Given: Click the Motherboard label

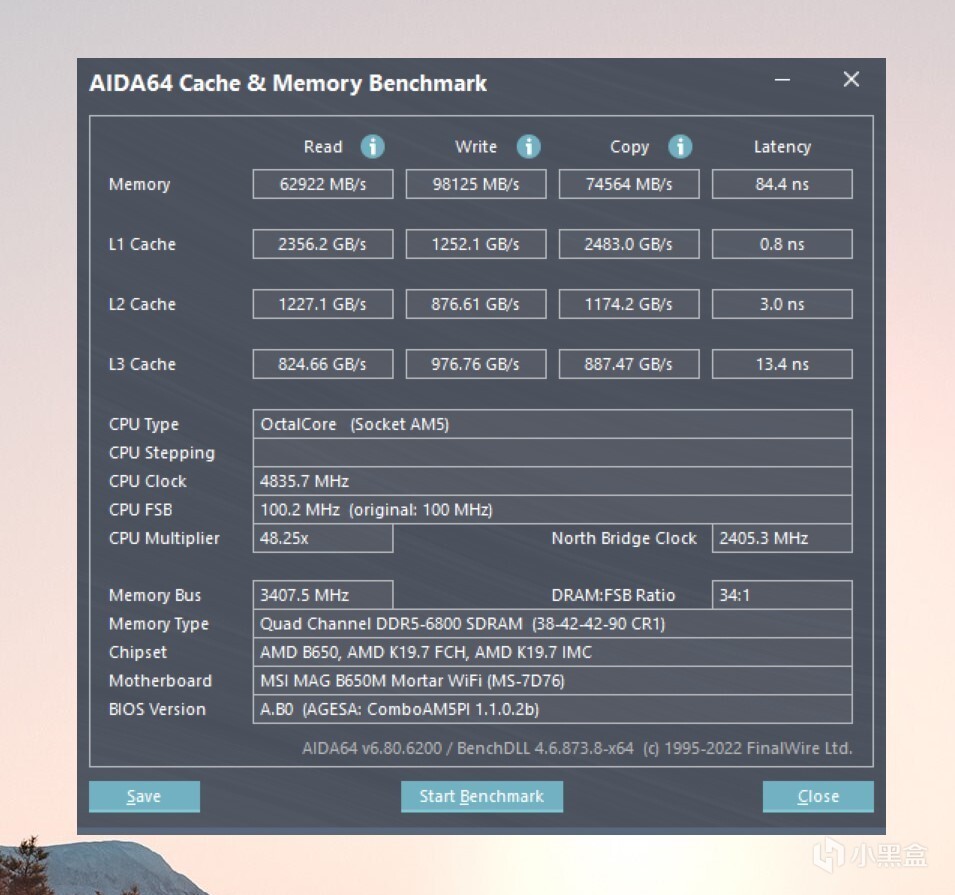Looking at the screenshot, I should coord(160,681).
